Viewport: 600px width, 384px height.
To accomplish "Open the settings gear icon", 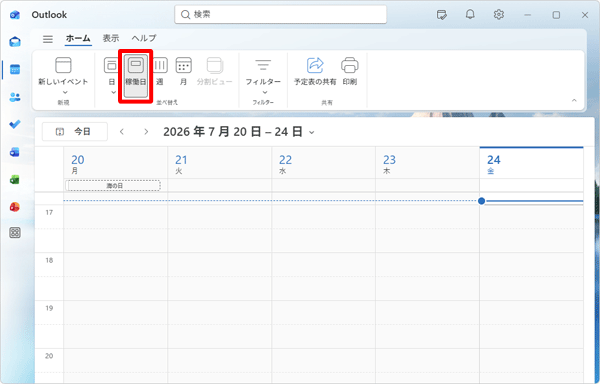I will tap(499, 15).
